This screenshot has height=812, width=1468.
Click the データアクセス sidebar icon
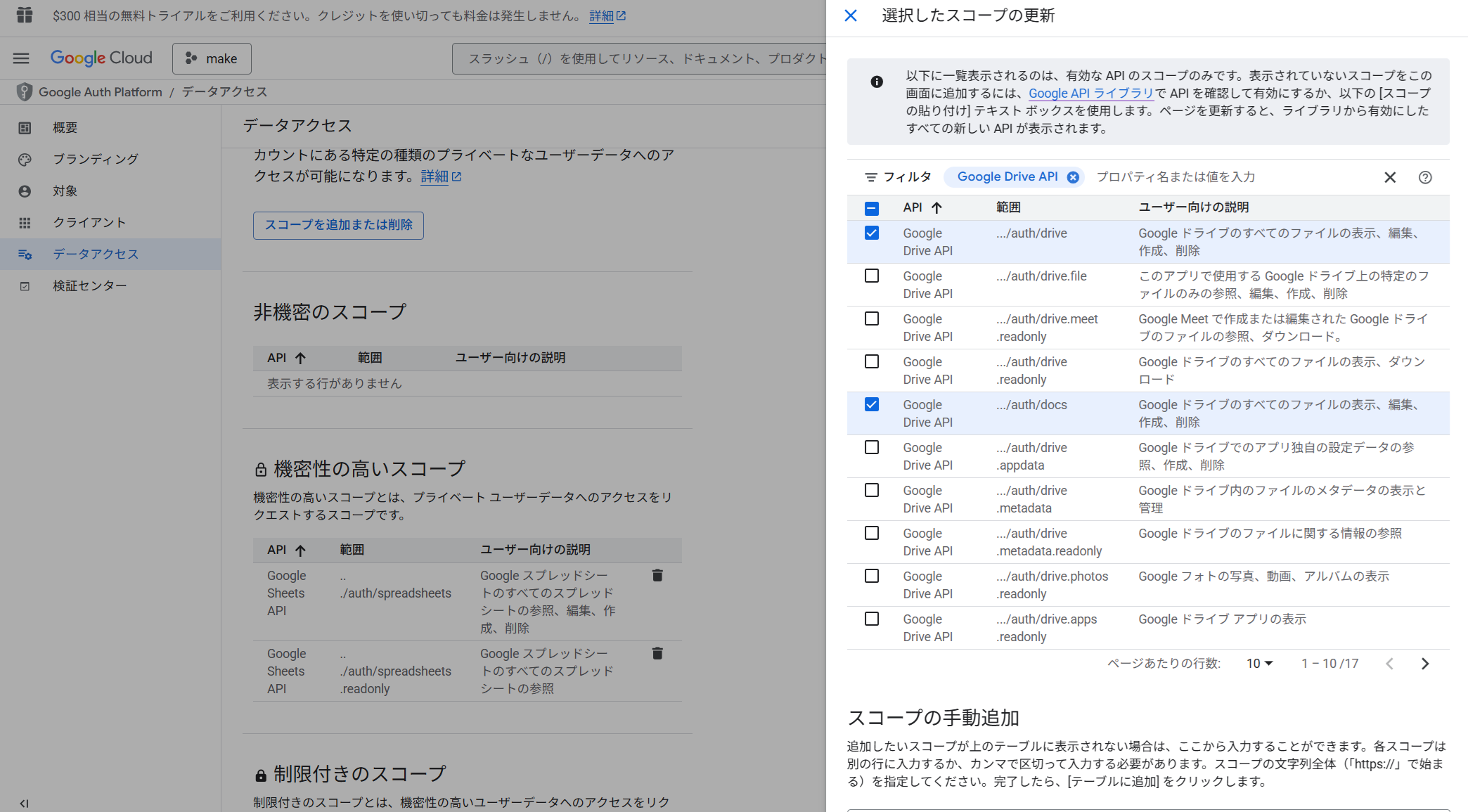point(25,254)
